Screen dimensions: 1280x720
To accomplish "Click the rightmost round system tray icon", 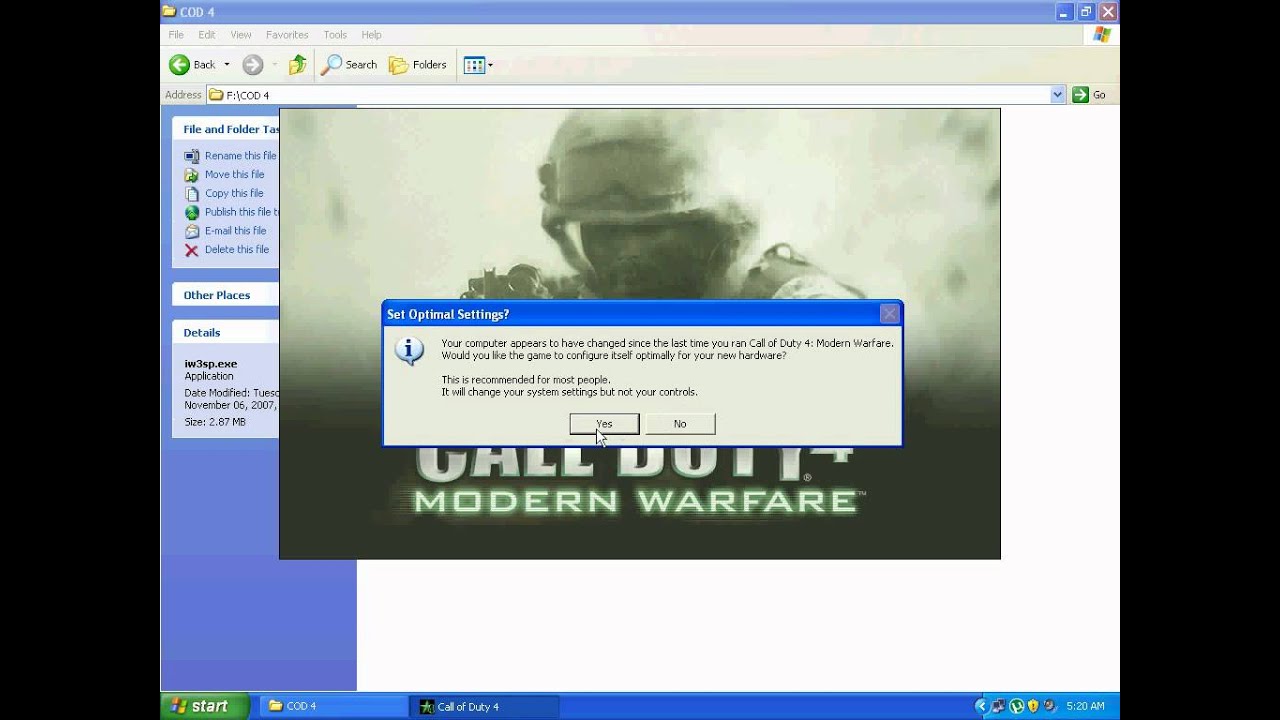I will [x=1051, y=706].
